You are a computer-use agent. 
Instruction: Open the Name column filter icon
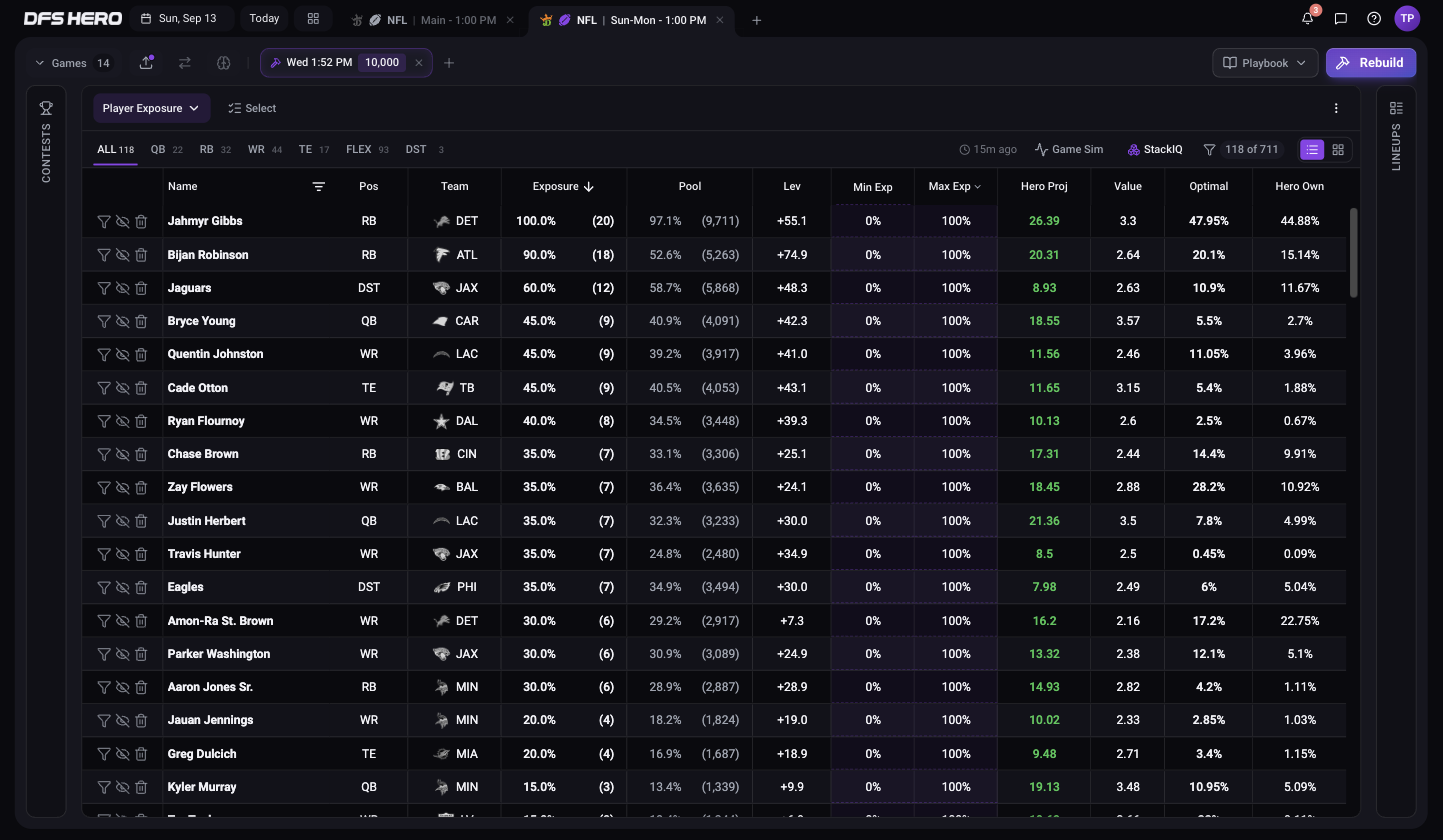click(319, 186)
